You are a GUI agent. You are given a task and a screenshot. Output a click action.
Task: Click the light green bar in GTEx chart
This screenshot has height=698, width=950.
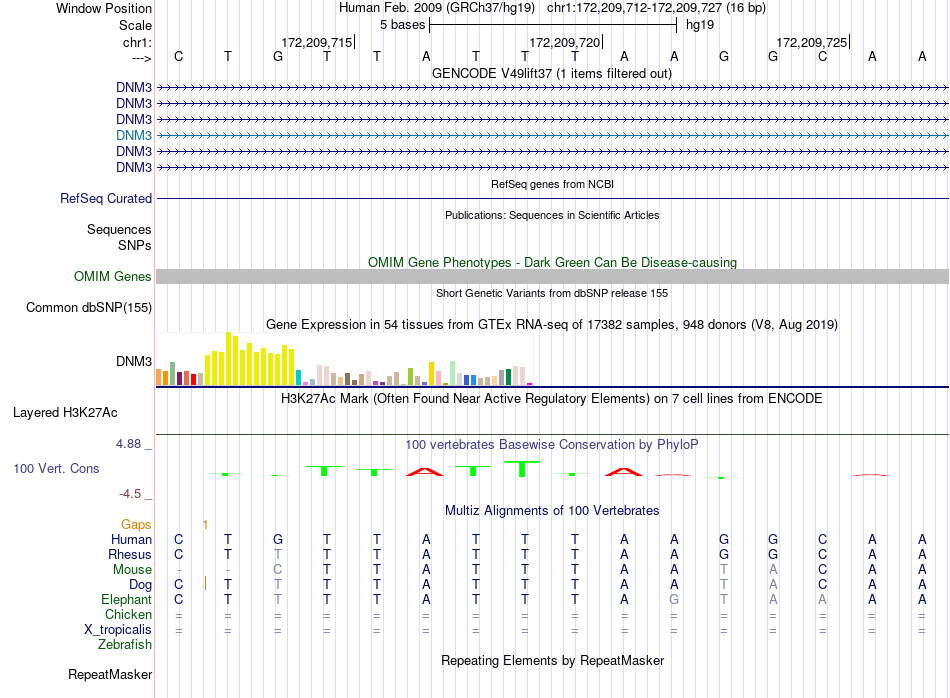pyautogui.click(x=453, y=373)
